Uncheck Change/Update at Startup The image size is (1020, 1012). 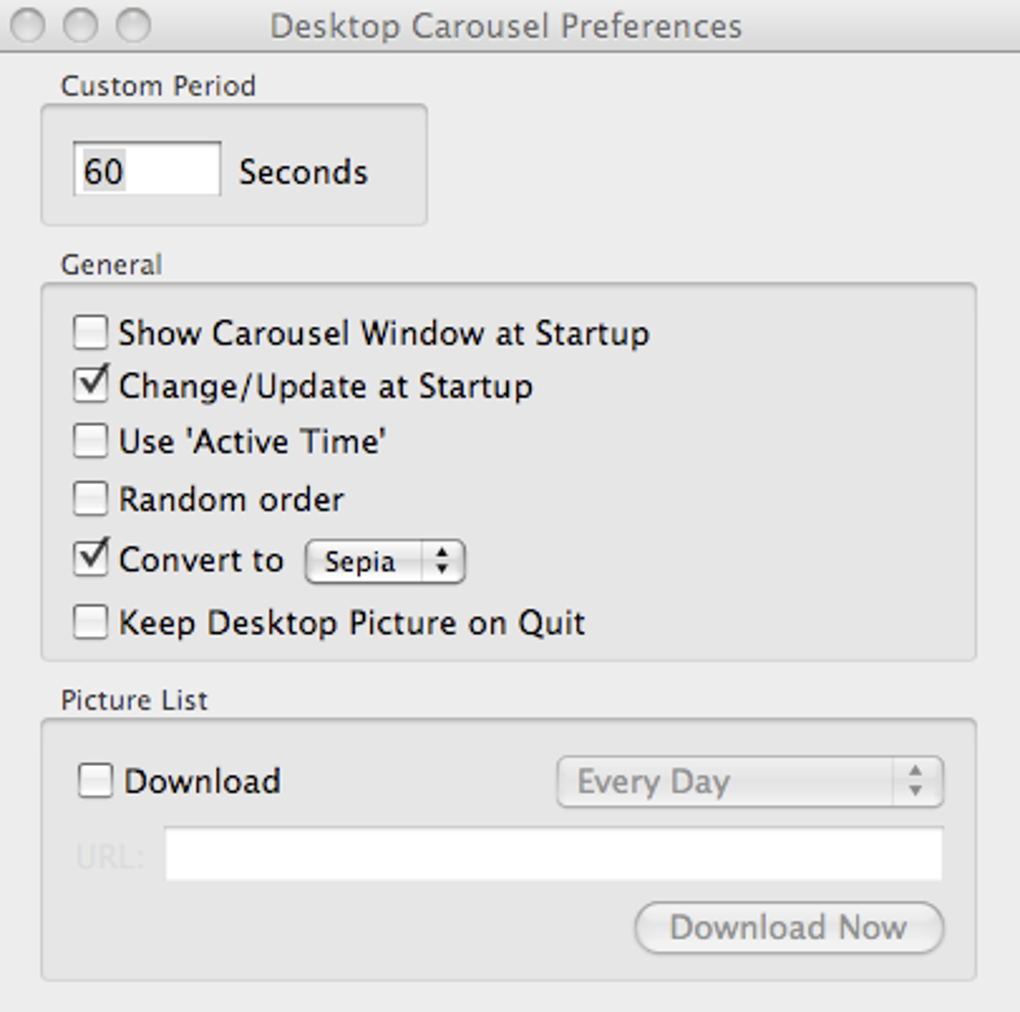(x=90, y=386)
